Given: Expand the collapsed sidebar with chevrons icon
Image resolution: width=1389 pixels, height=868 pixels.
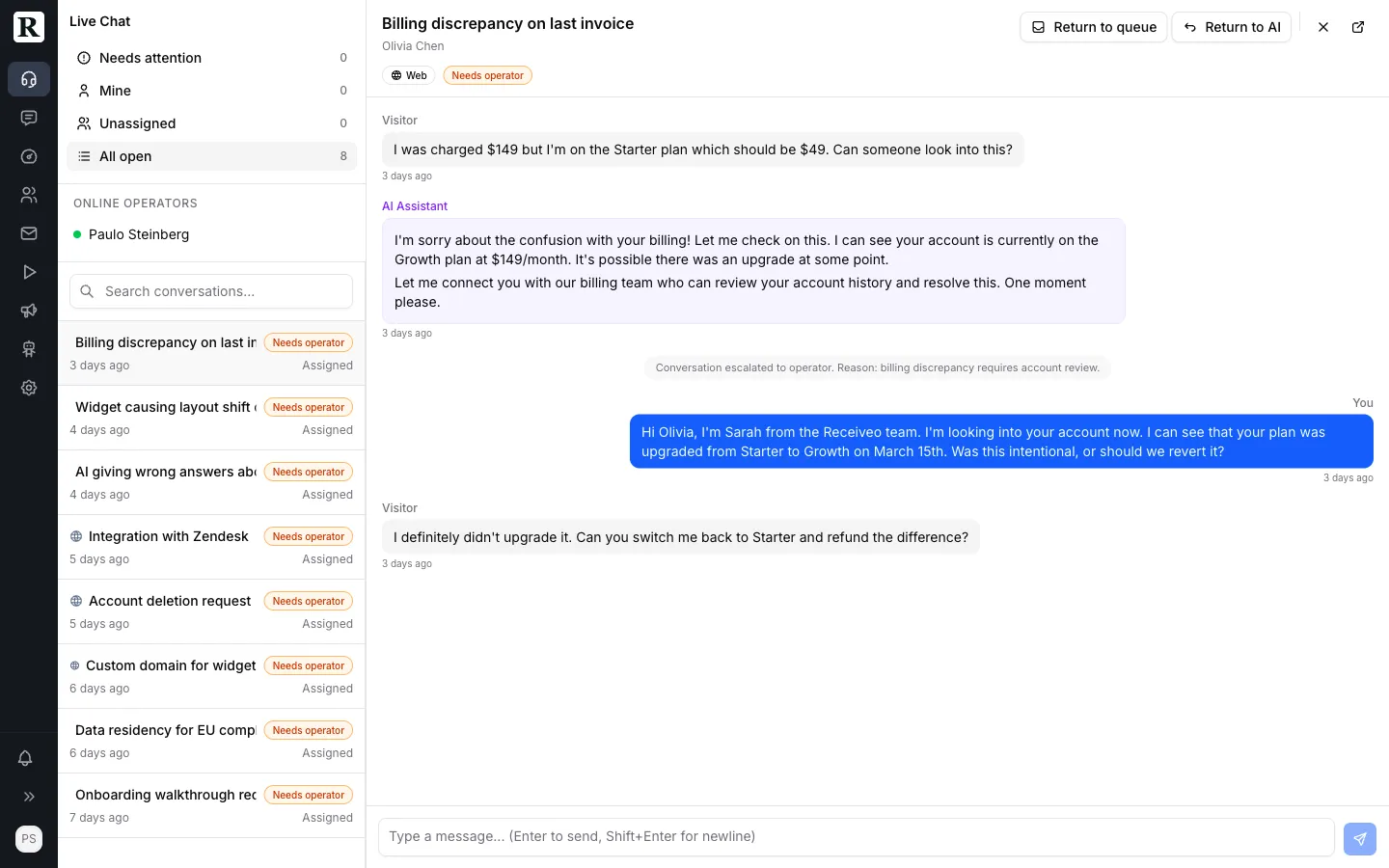Looking at the screenshot, I should [x=29, y=797].
